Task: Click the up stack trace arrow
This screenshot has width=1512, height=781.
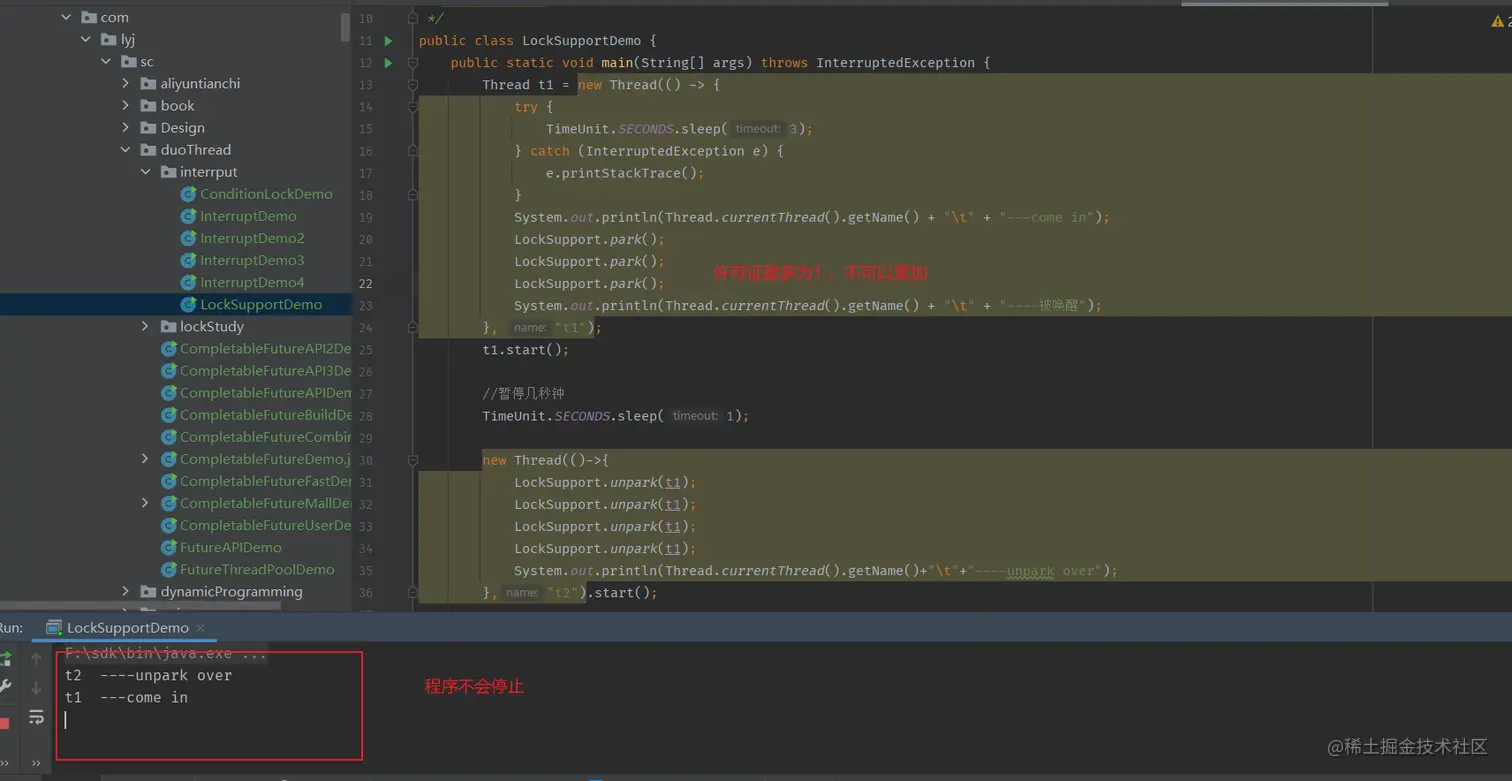Action: [36, 658]
